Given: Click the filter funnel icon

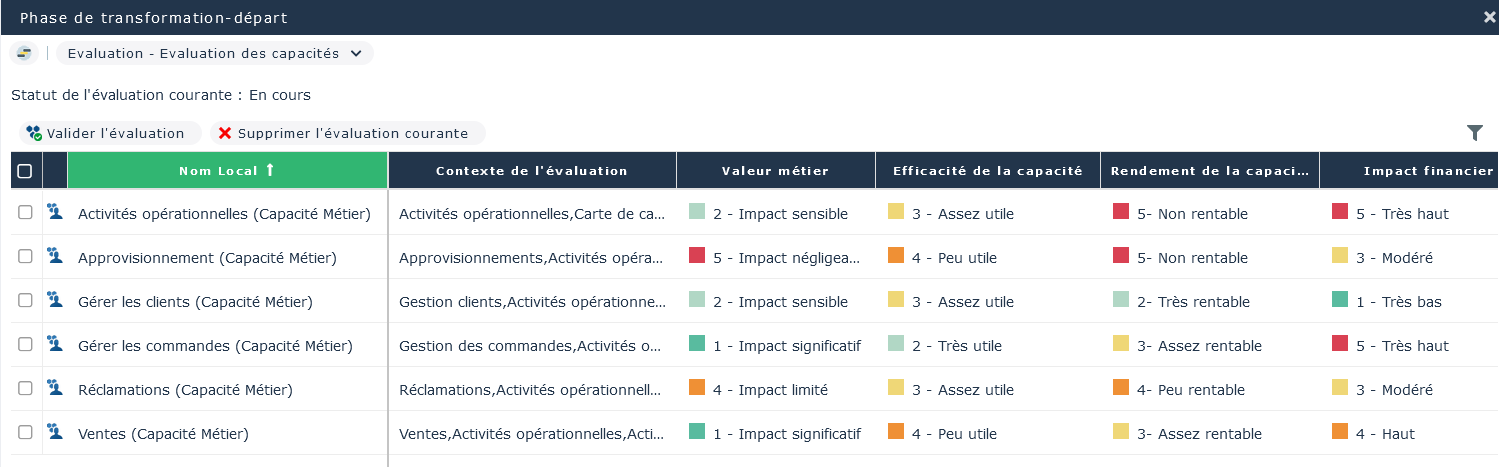Looking at the screenshot, I should tap(1475, 133).
